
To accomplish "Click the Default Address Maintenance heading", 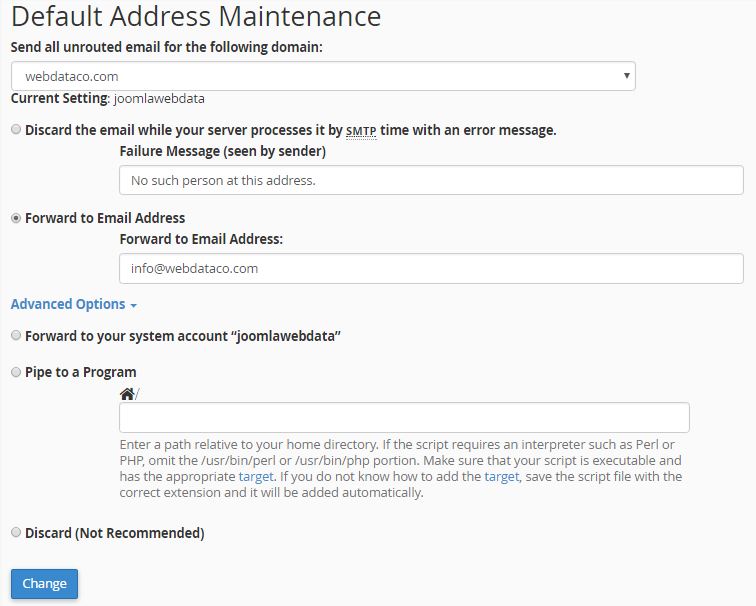I will [x=196, y=16].
